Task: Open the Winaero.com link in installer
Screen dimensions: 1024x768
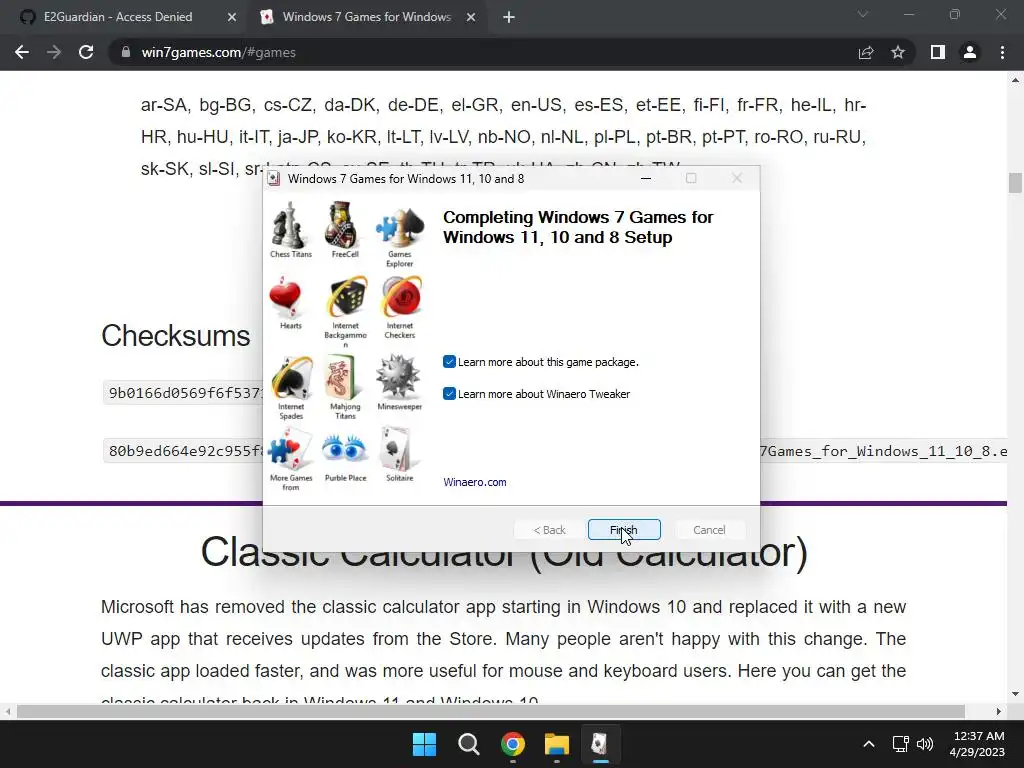Action: point(475,482)
